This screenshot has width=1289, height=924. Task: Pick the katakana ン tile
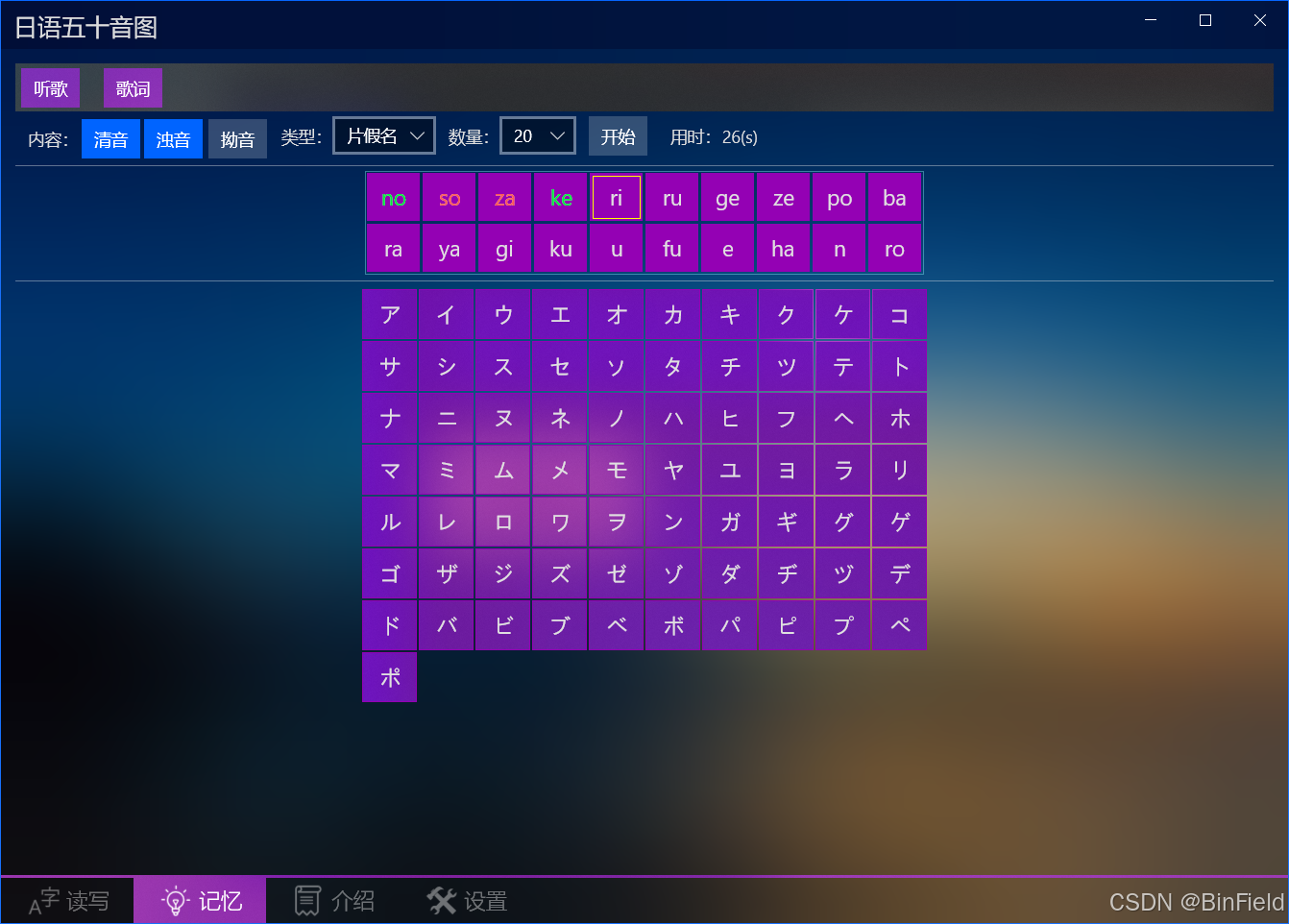click(673, 522)
